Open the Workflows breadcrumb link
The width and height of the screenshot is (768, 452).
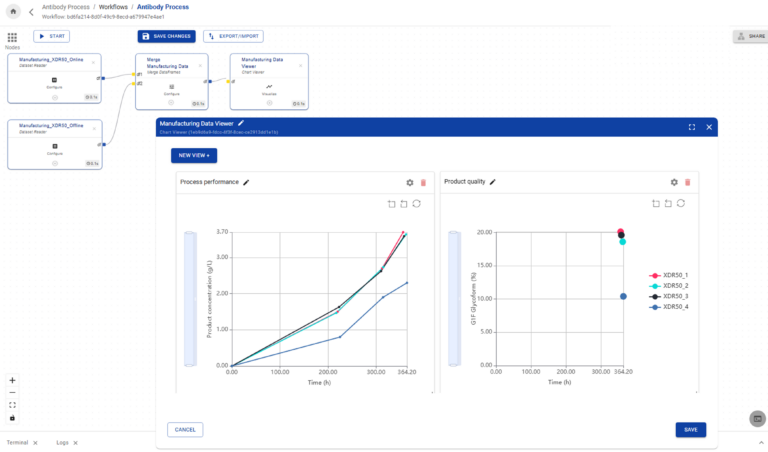pyautogui.click(x=119, y=7)
